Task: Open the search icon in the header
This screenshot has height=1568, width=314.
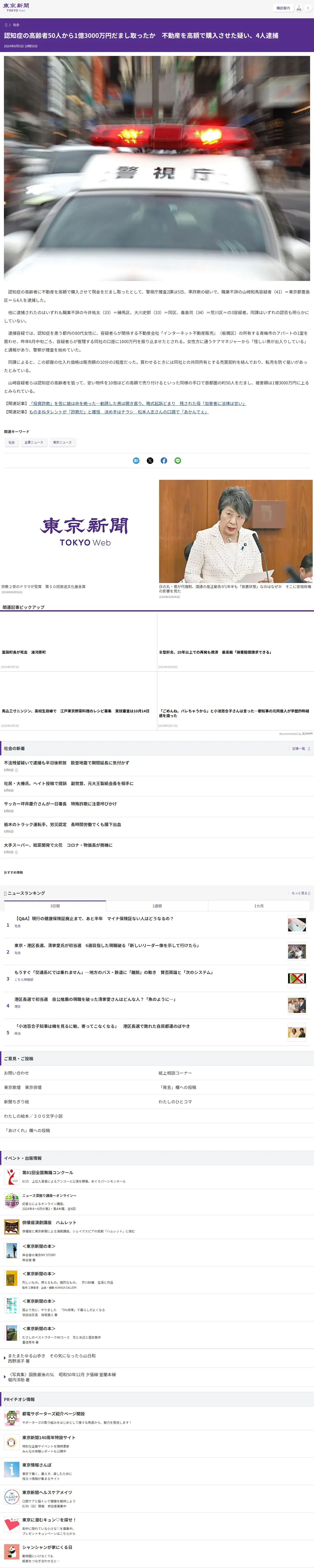Action: (299, 8)
